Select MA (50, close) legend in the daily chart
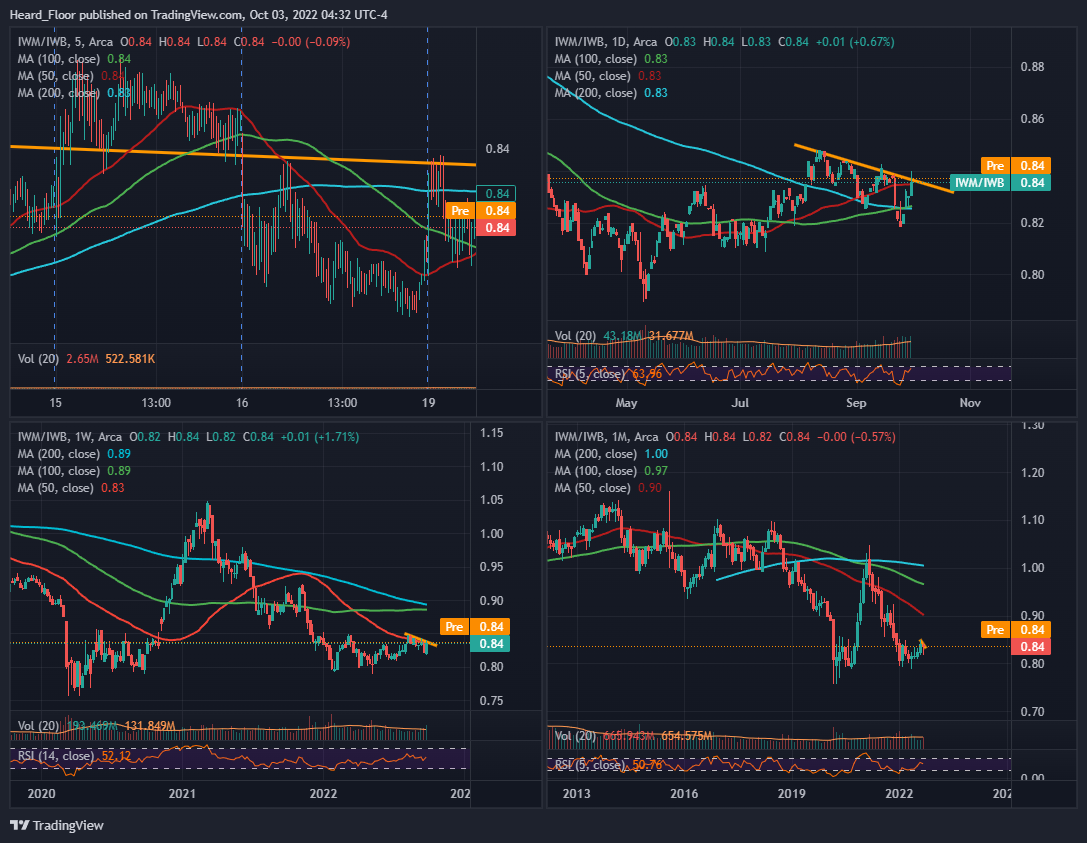The width and height of the screenshot is (1087, 843). point(608,76)
